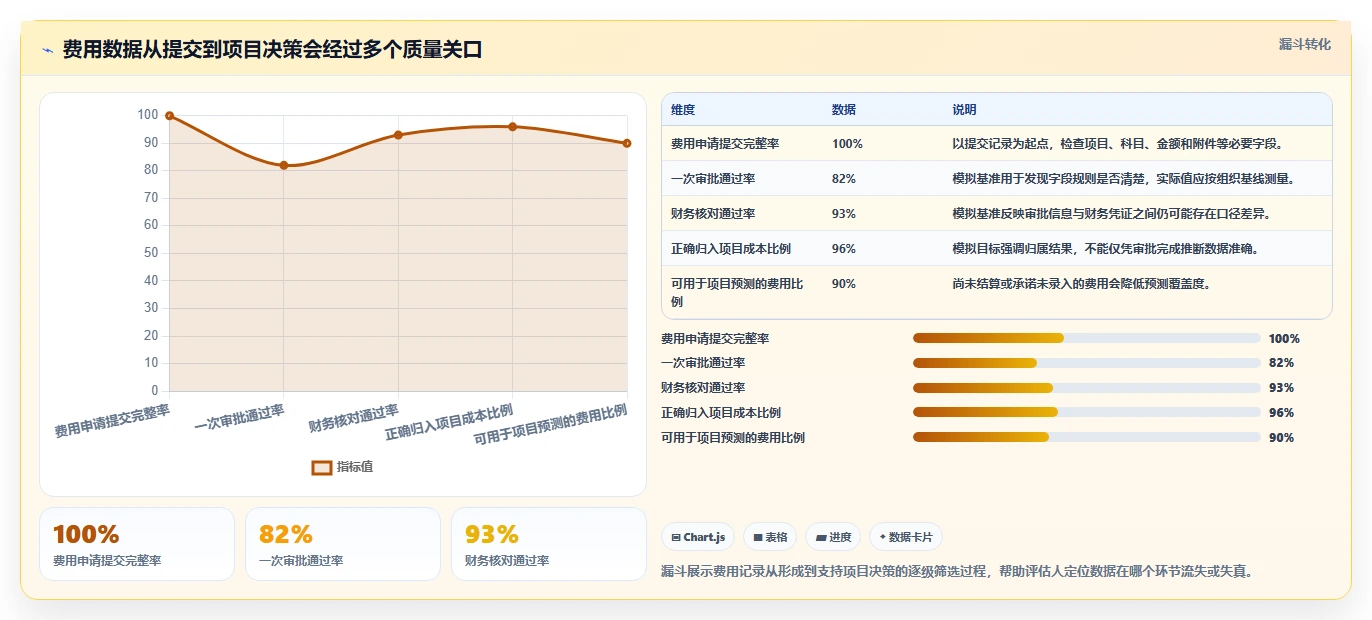Click the 正确归入项目成本比例 progress bar

click(x=1087, y=412)
